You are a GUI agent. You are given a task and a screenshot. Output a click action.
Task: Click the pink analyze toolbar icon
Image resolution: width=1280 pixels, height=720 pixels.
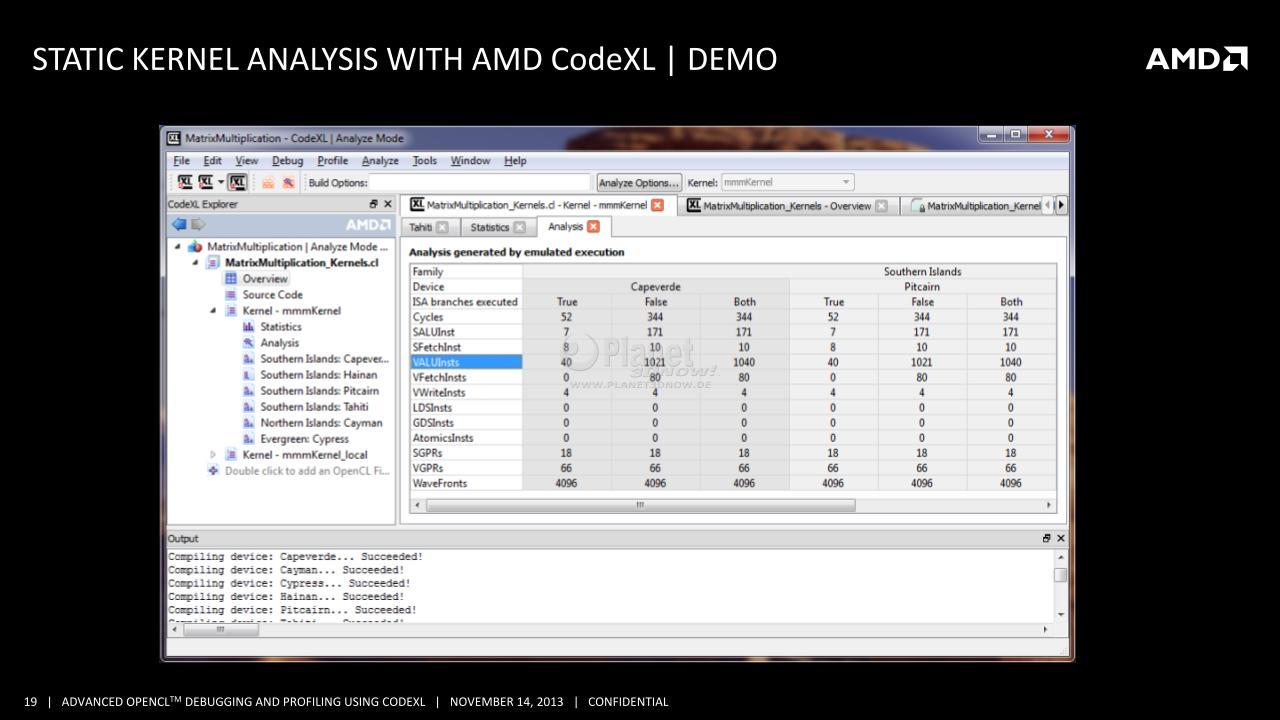coord(288,182)
